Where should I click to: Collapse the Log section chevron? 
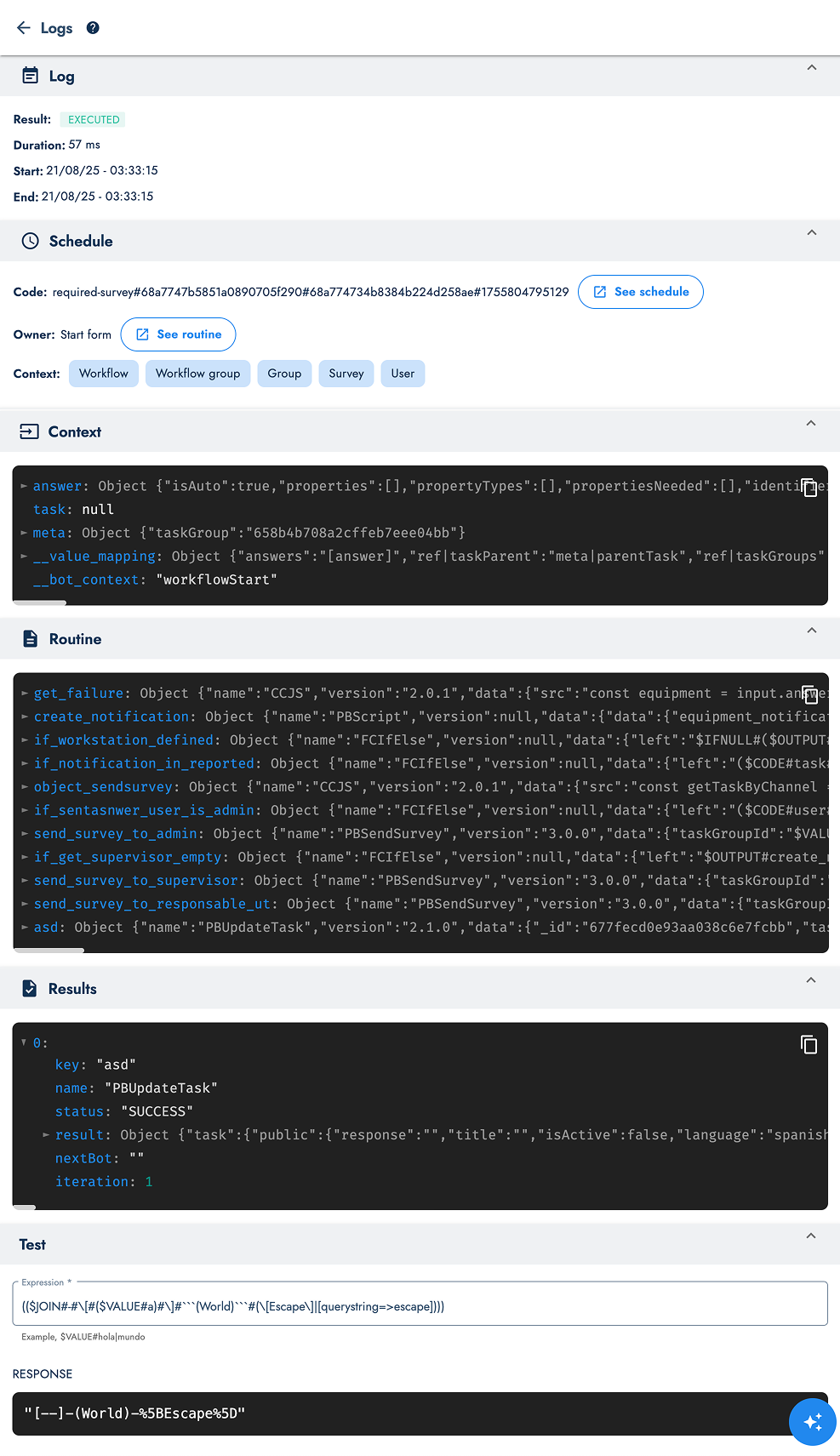811,68
